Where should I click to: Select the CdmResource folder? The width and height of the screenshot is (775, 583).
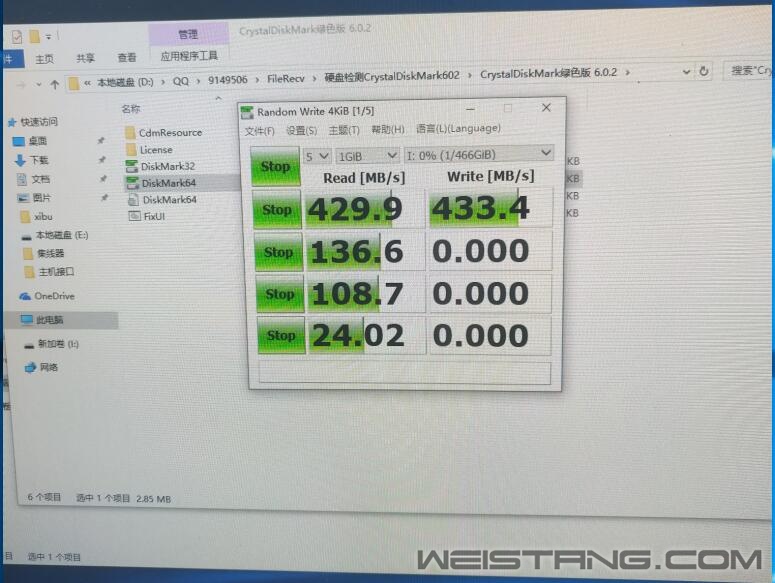[164, 132]
